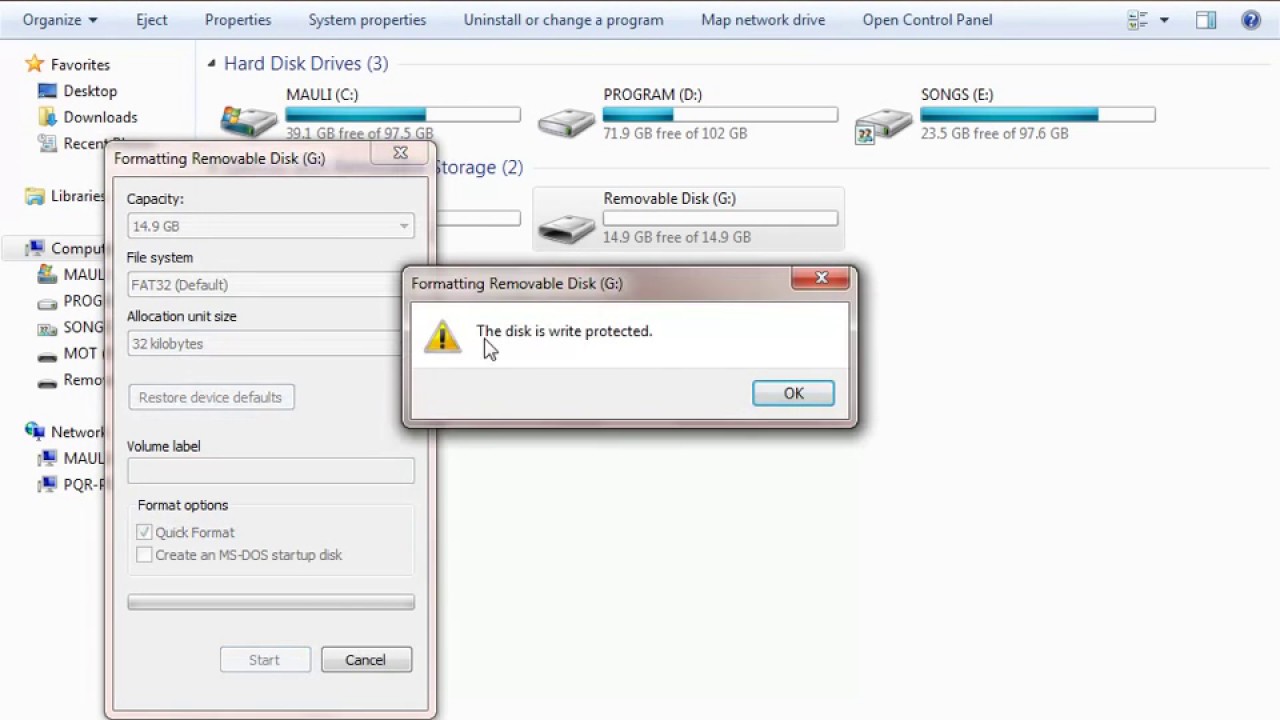
Task: Click Properties in the toolbar
Action: (238, 20)
